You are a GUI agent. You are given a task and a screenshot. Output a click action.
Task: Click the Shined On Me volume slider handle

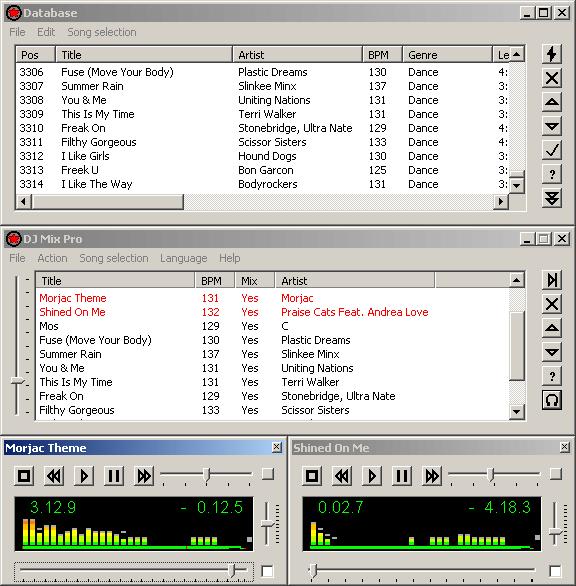[555, 532]
